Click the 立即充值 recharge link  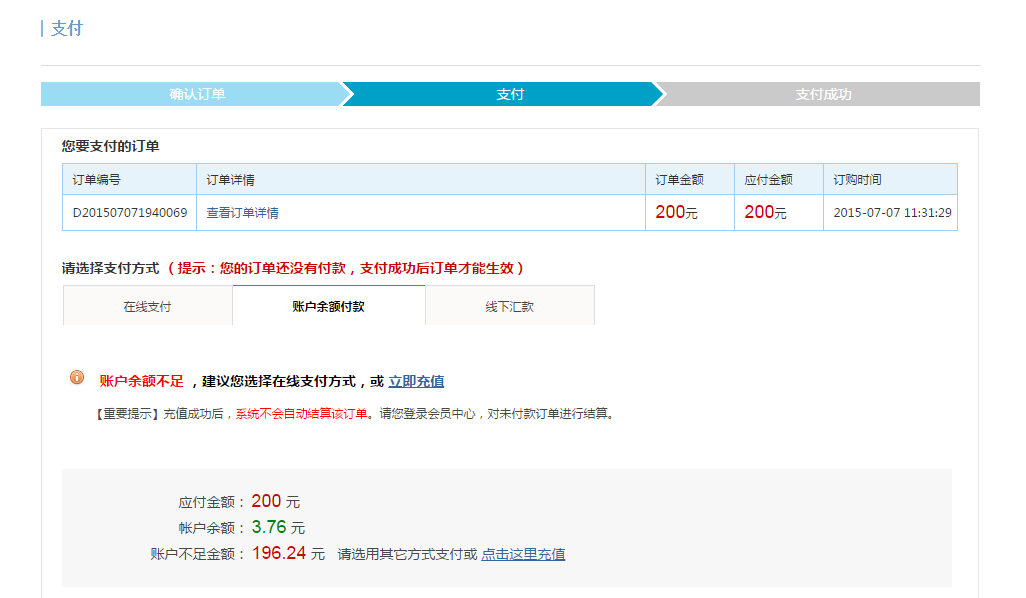click(416, 381)
